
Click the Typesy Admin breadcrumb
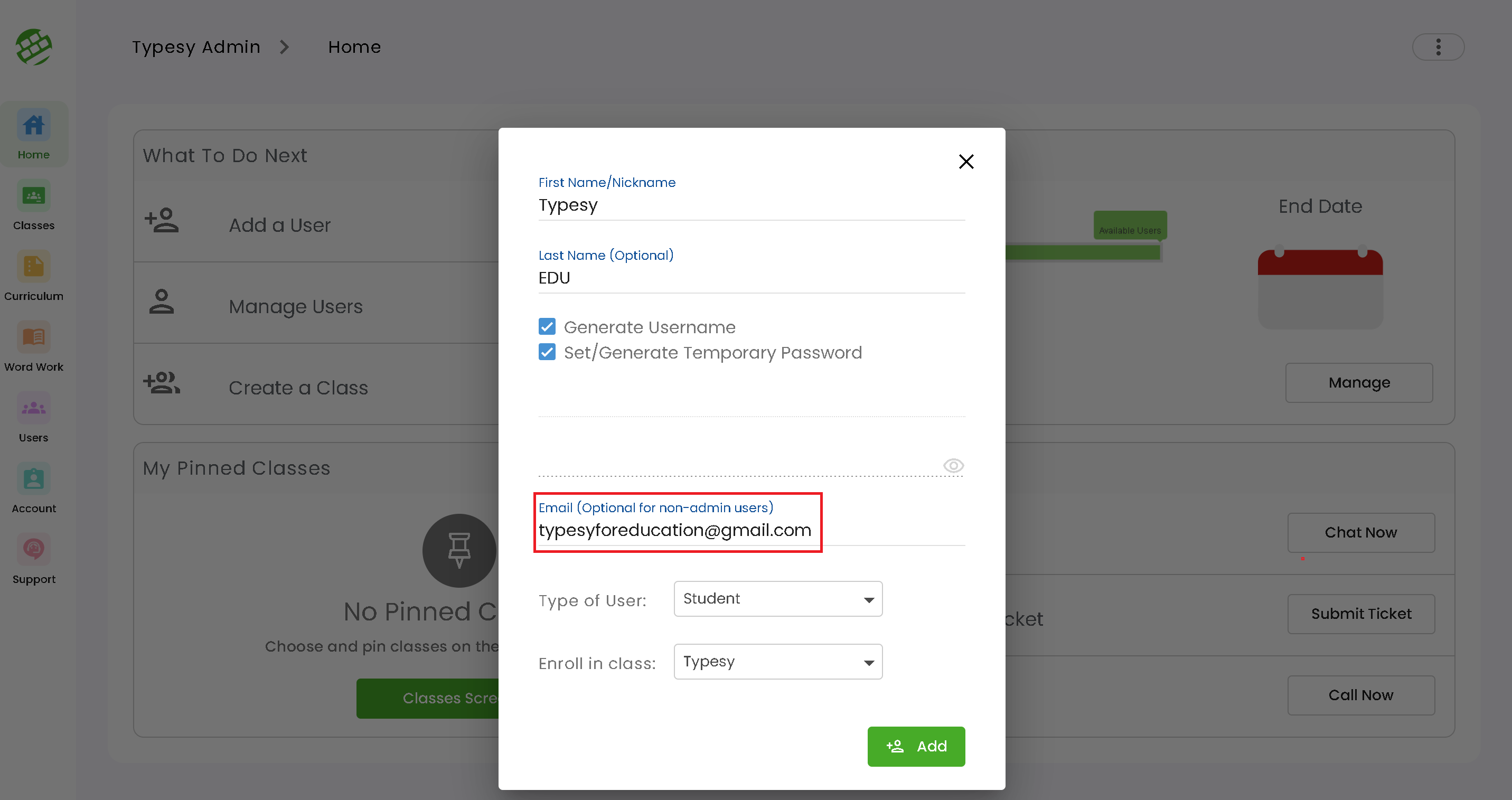[x=196, y=47]
